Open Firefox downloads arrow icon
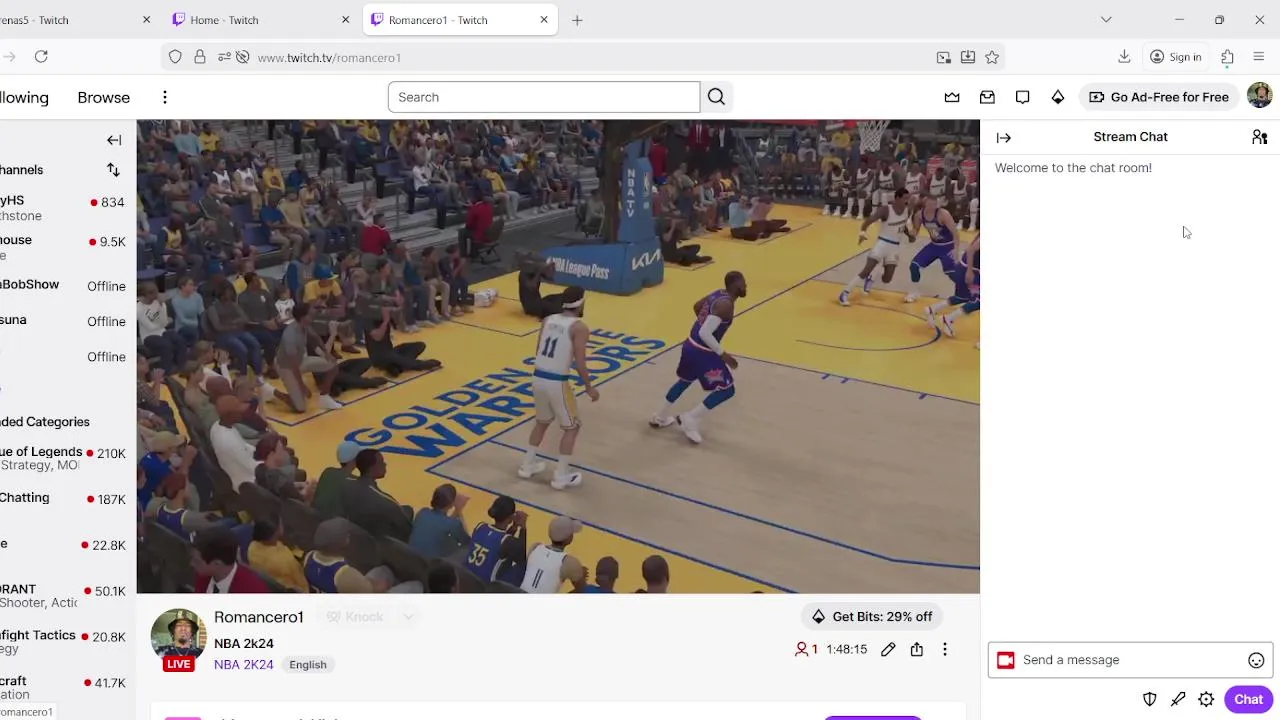Screen dimensions: 1280x720 coord(1124,57)
